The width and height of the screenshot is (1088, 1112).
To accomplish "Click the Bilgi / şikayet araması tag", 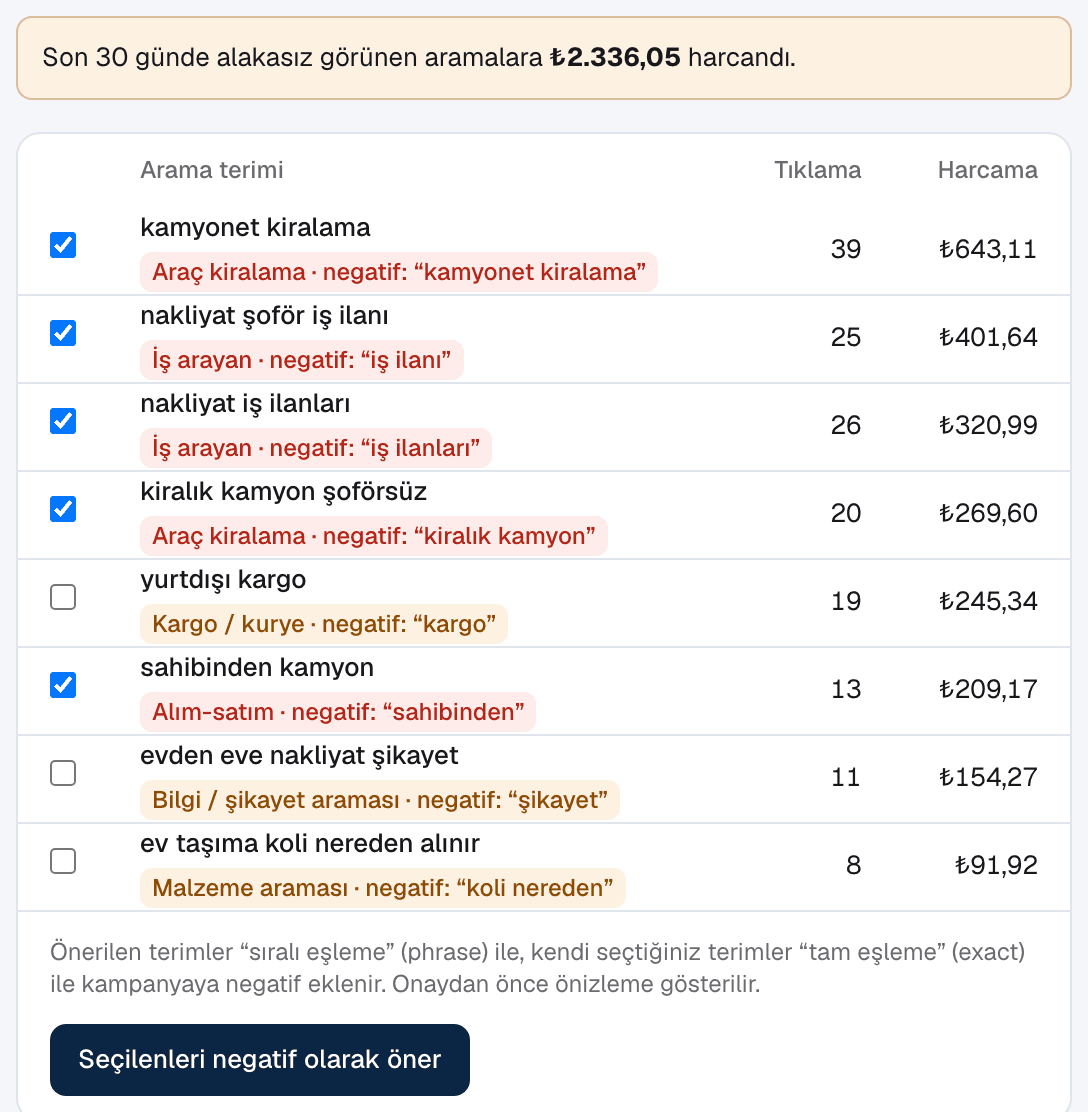I will click(379, 799).
